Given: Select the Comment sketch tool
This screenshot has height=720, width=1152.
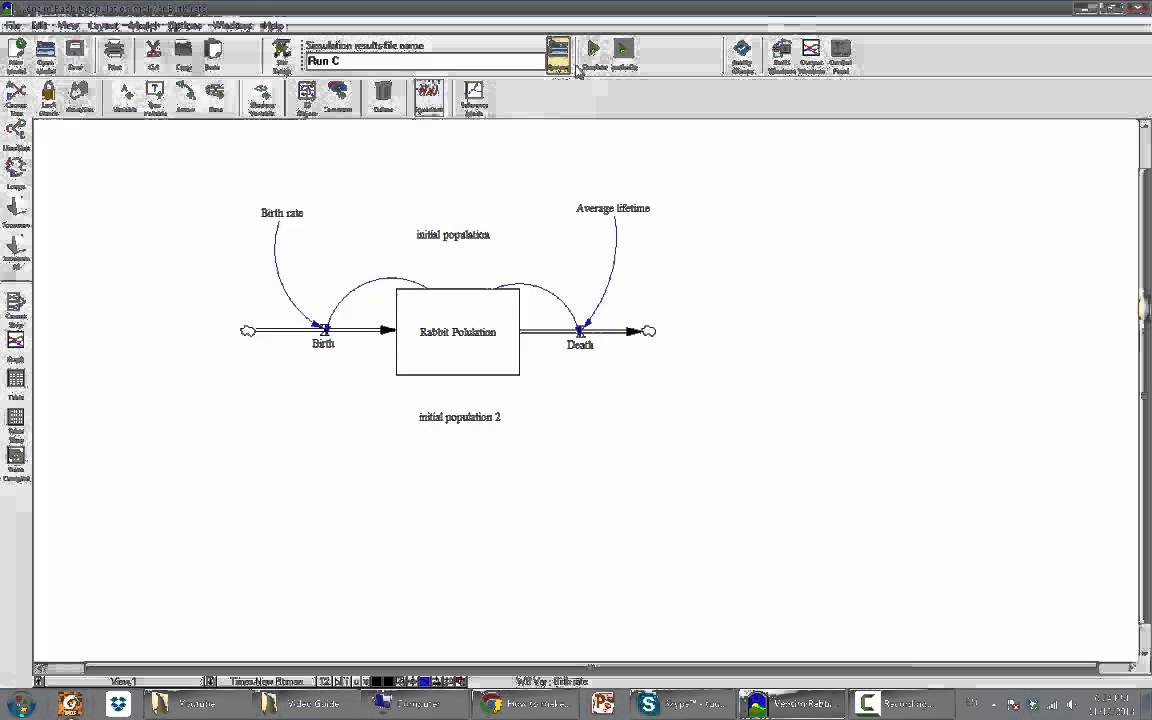Looking at the screenshot, I should (337, 98).
